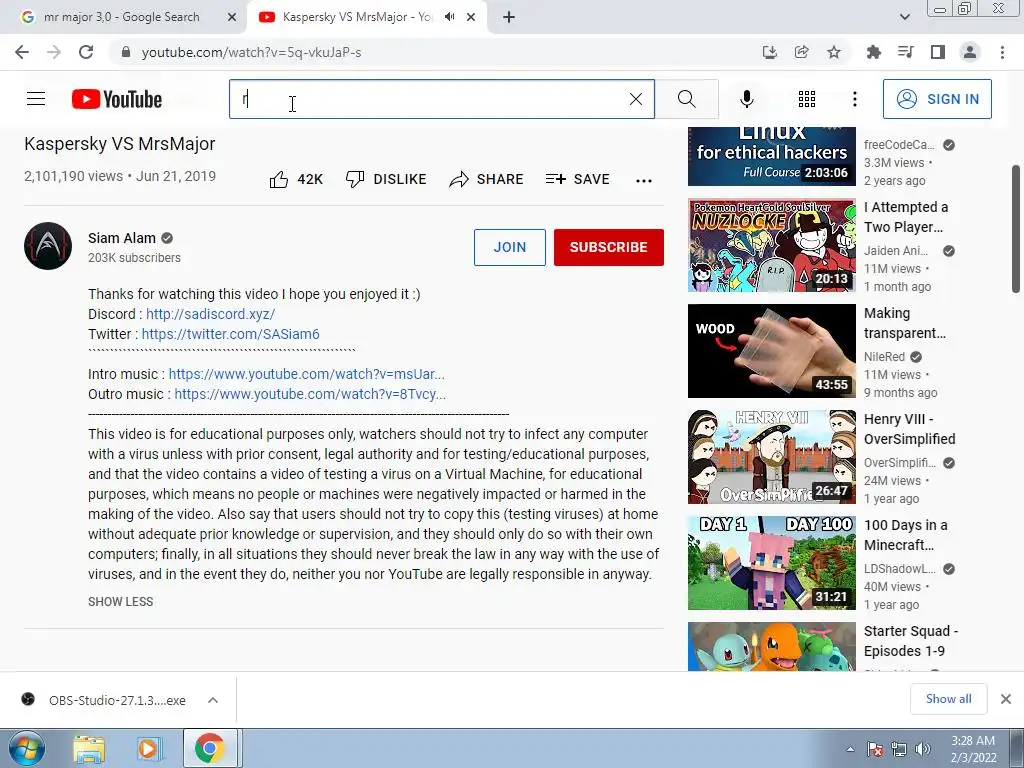The height and width of the screenshot is (768, 1024).
Task: Go back with the browser back arrow
Action: click(22, 52)
